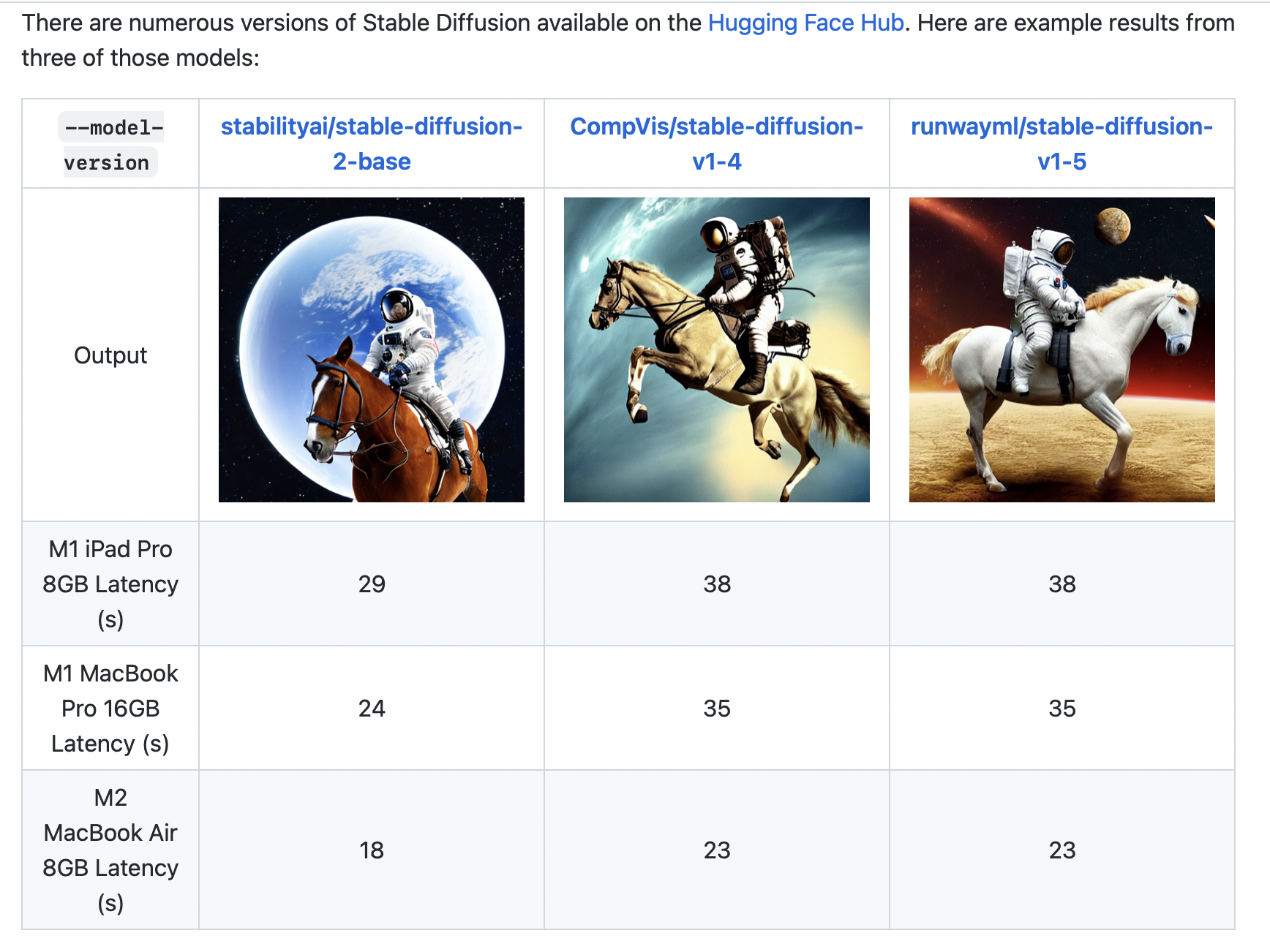Select the leaping tan horse output image
The width and height of the screenshot is (1270, 952).
pyautogui.click(x=717, y=350)
